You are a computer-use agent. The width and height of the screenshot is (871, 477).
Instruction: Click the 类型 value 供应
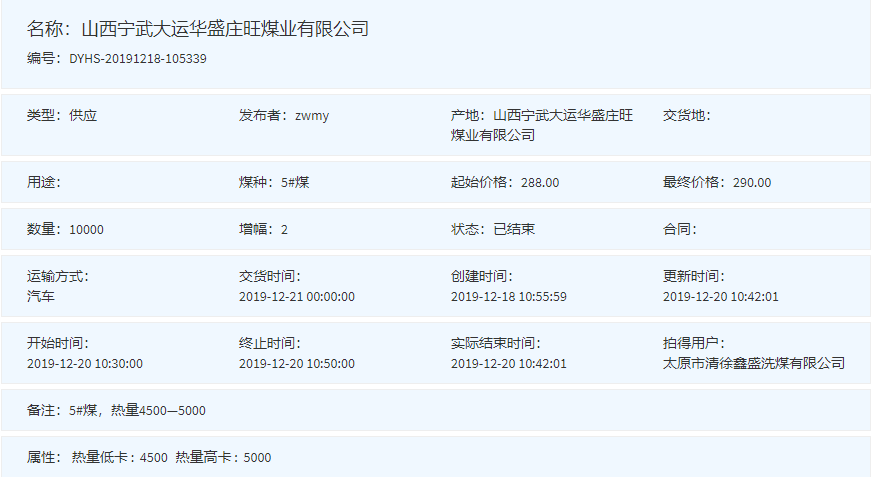pos(83,116)
